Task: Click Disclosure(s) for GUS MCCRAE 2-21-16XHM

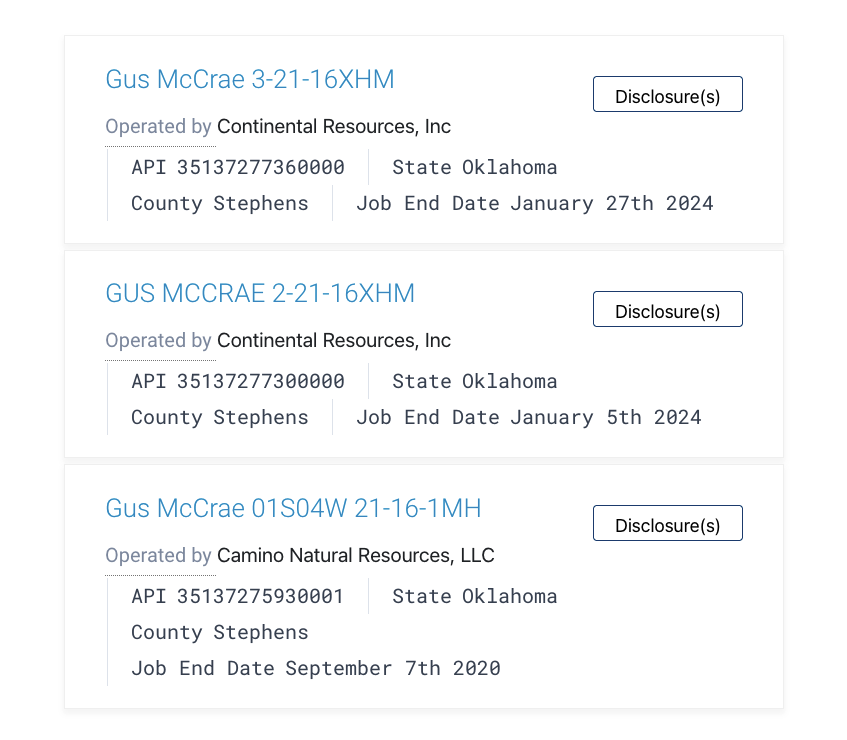Action: [x=668, y=310]
